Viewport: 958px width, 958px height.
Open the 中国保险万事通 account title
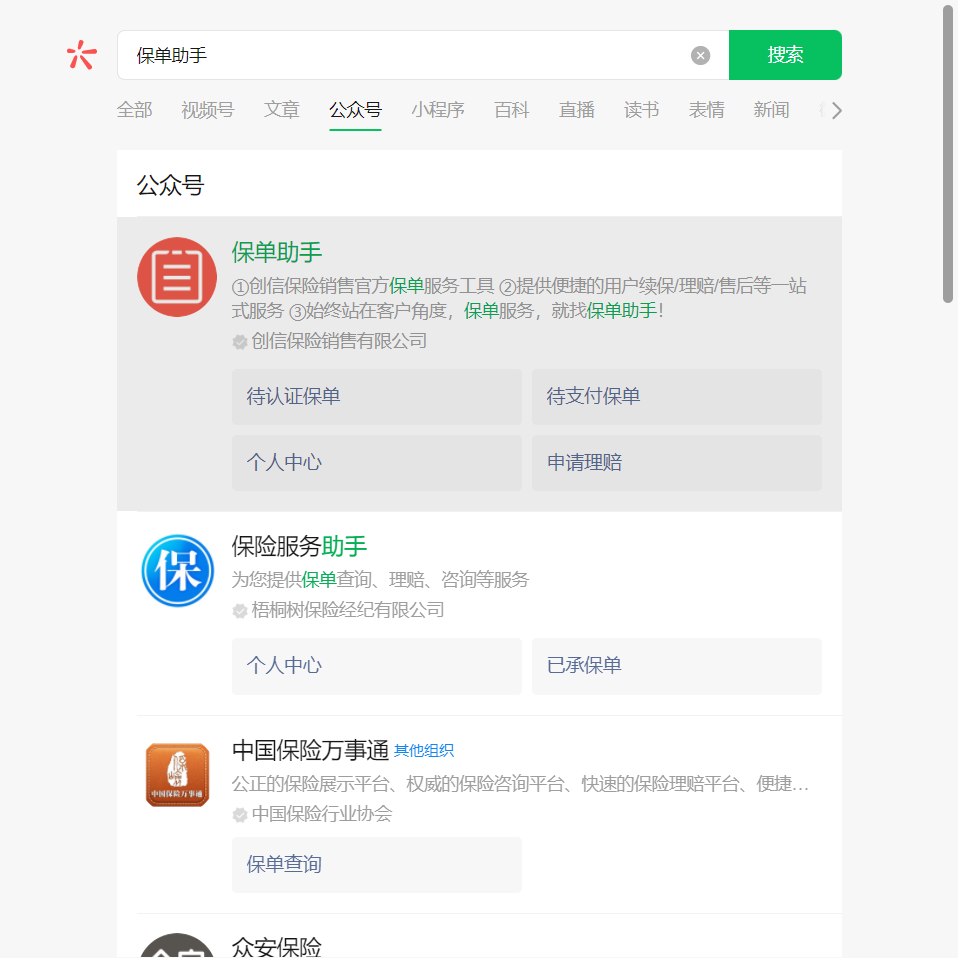coord(310,750)
